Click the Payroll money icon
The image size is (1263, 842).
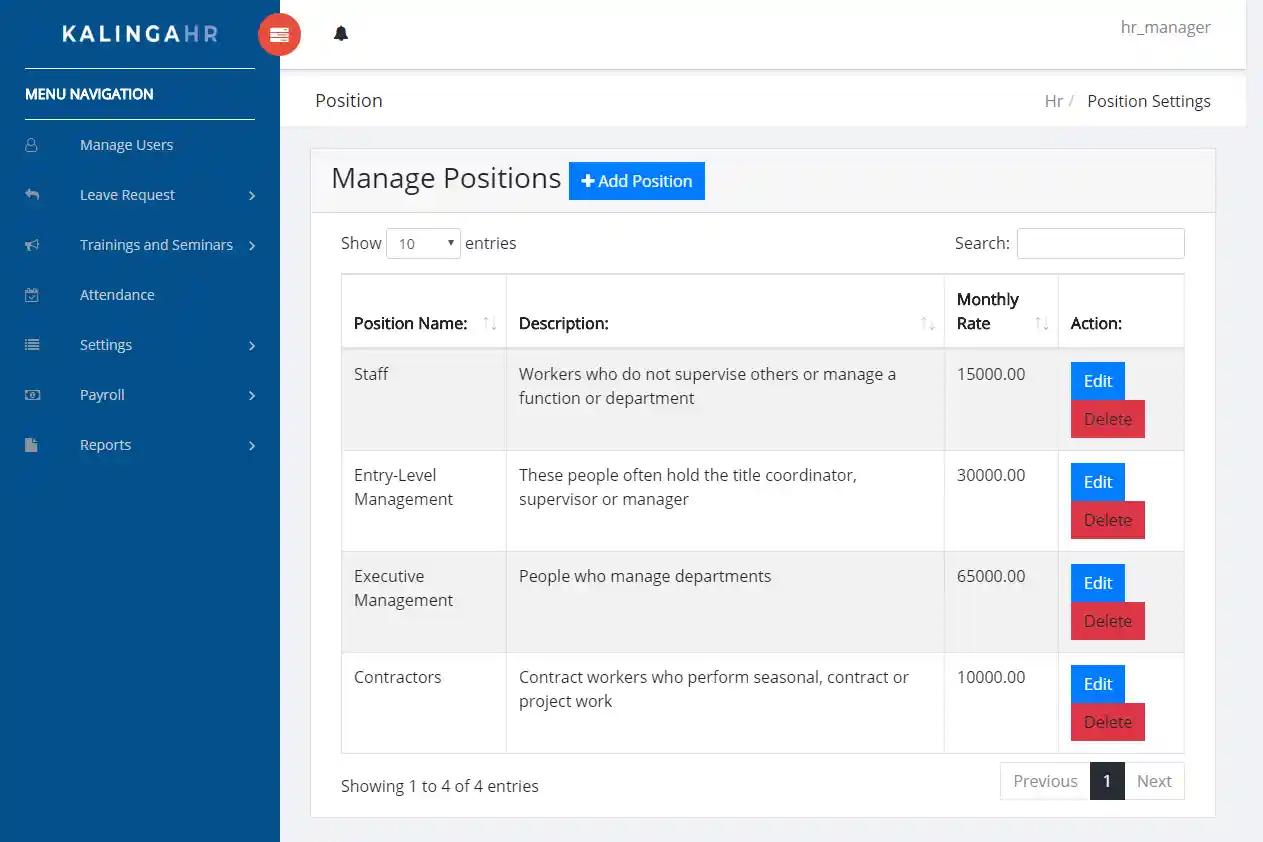click(32, 395)
